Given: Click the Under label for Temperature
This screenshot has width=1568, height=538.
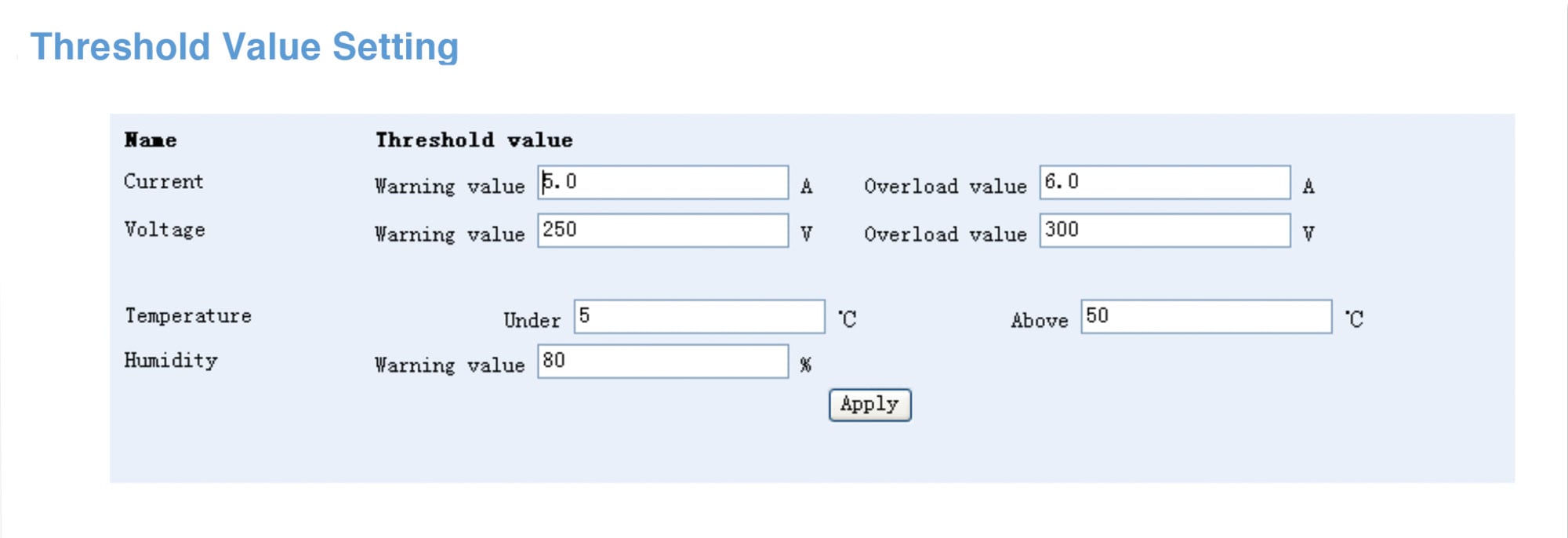Looking at the screenshot, I should coord(532,321).
